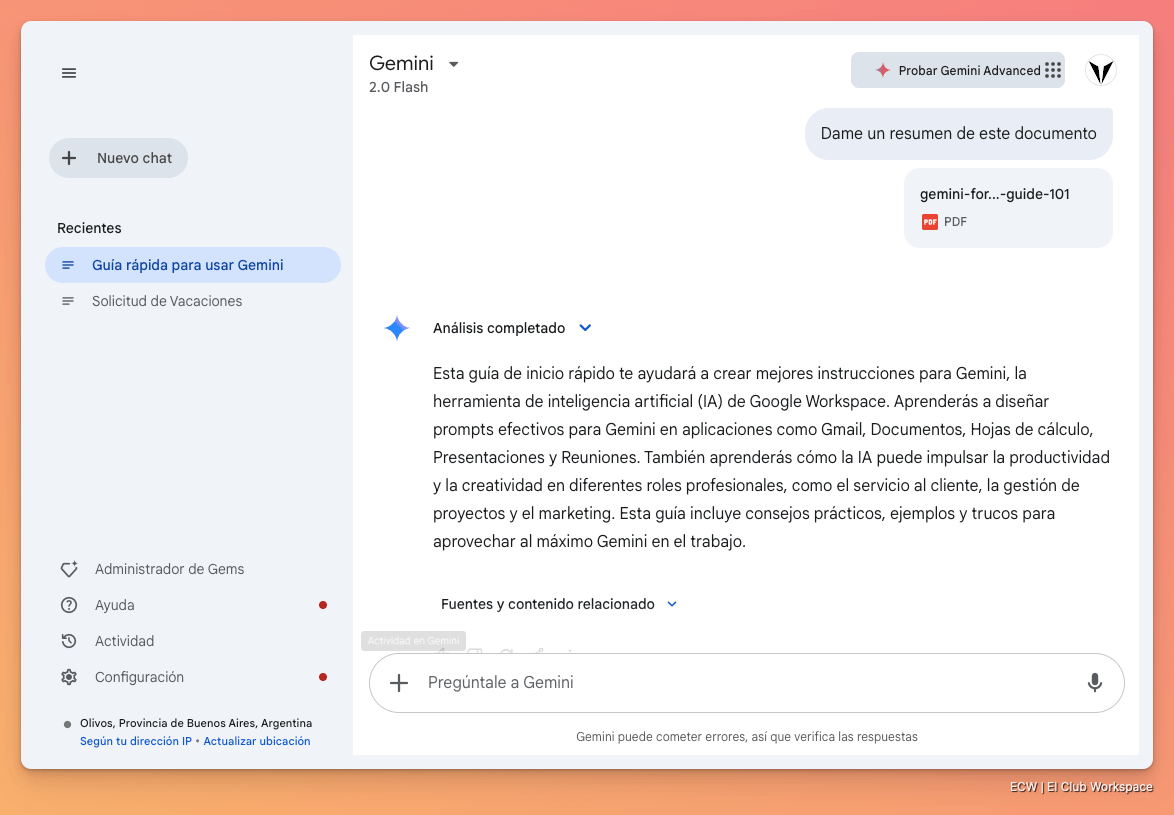This screenshot has width=1174, height=815.
Task: Click the chat icon beside Guía rápida
Action: pos(67,265)
